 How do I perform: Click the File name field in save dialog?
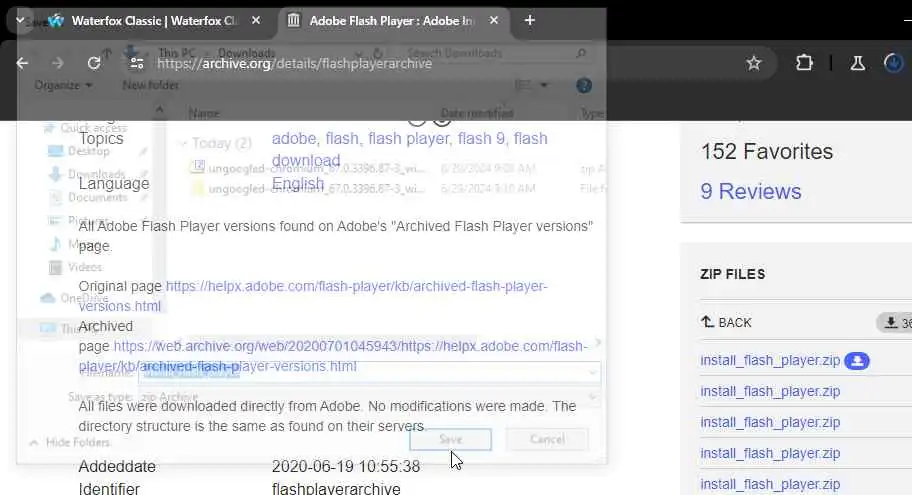(x=369, y=372)
